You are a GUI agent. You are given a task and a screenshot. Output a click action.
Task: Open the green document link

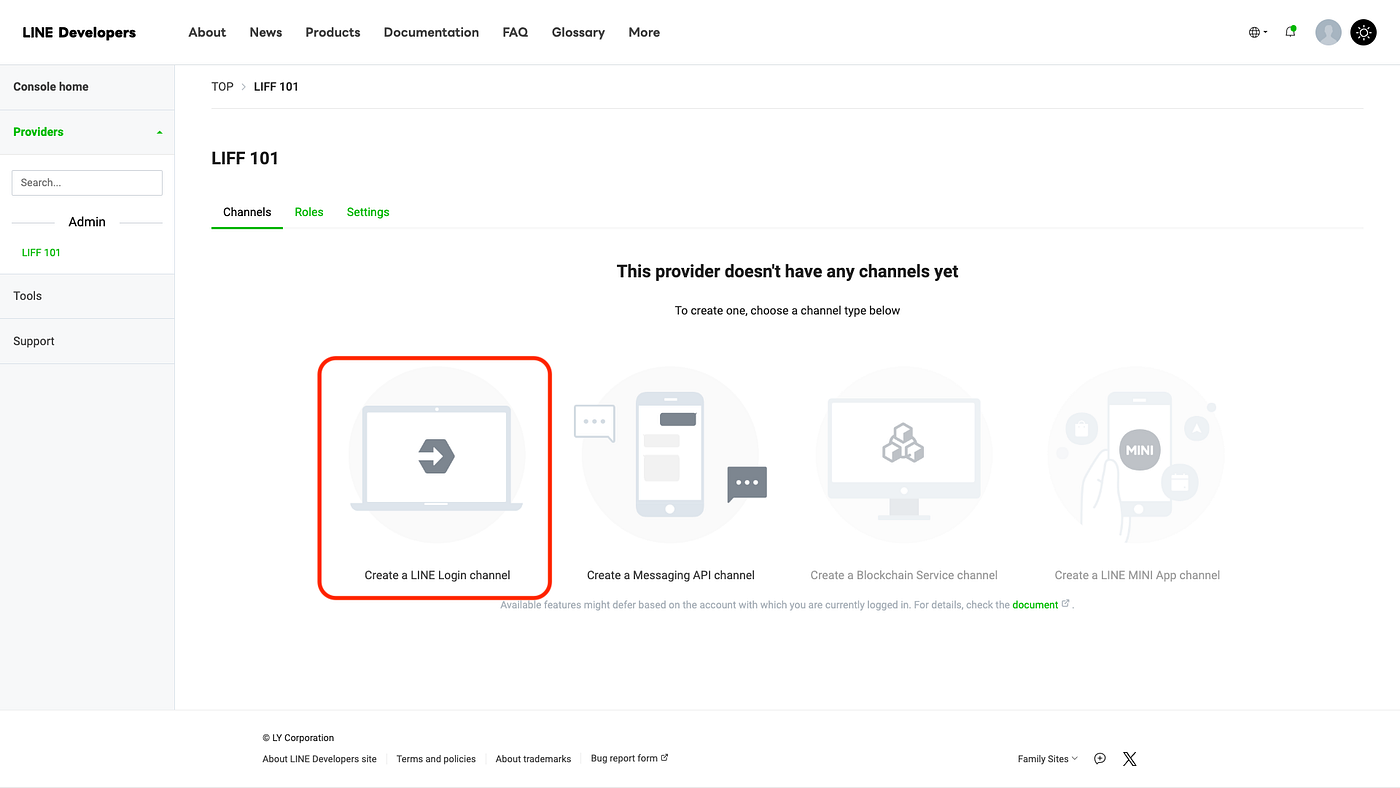(1035, 605)
